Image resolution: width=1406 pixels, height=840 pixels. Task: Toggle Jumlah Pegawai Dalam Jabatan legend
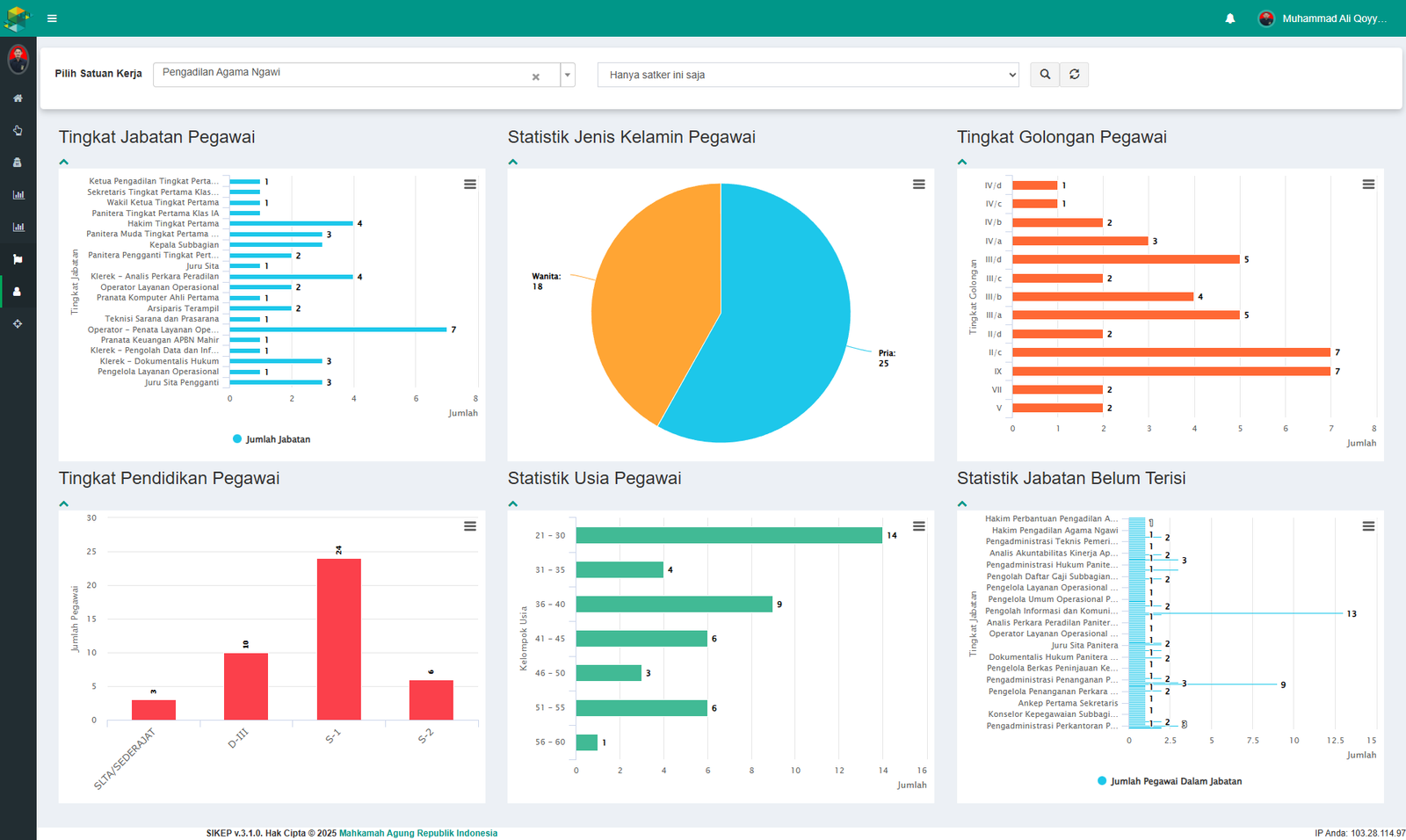pyautogui.click(x=1170, y=781)
